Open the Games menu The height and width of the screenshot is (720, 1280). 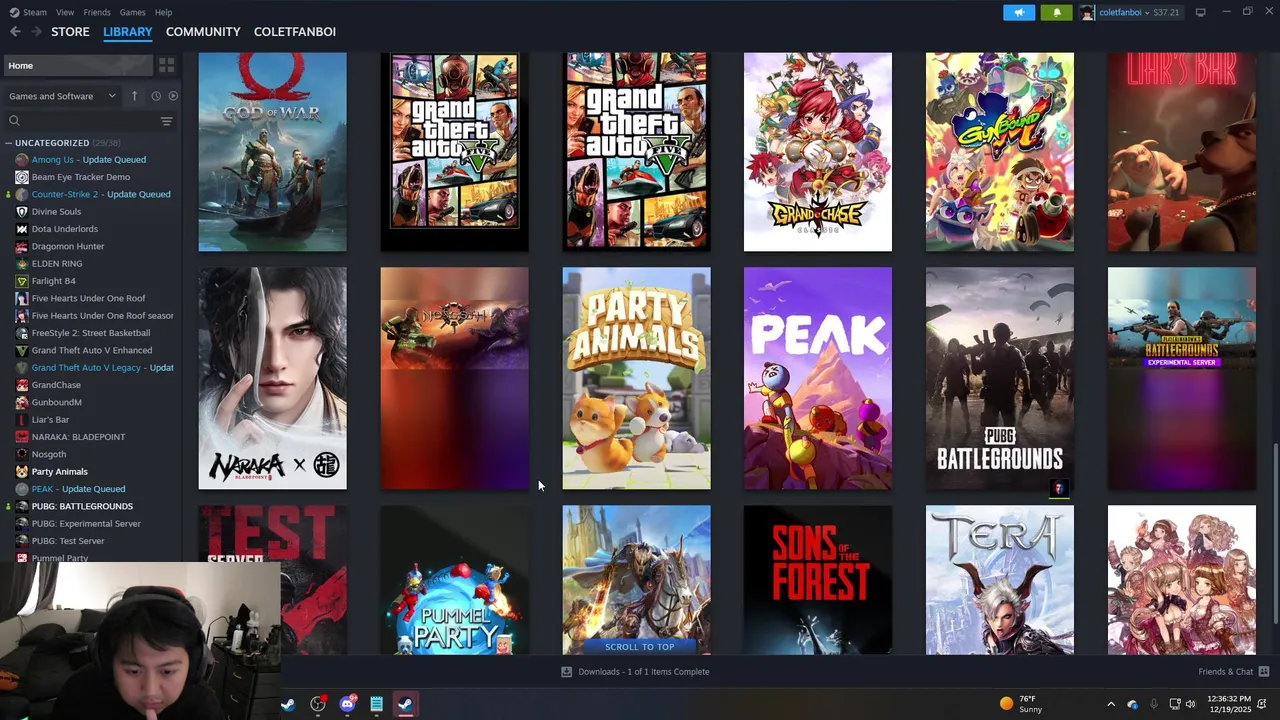coord(132,12)
